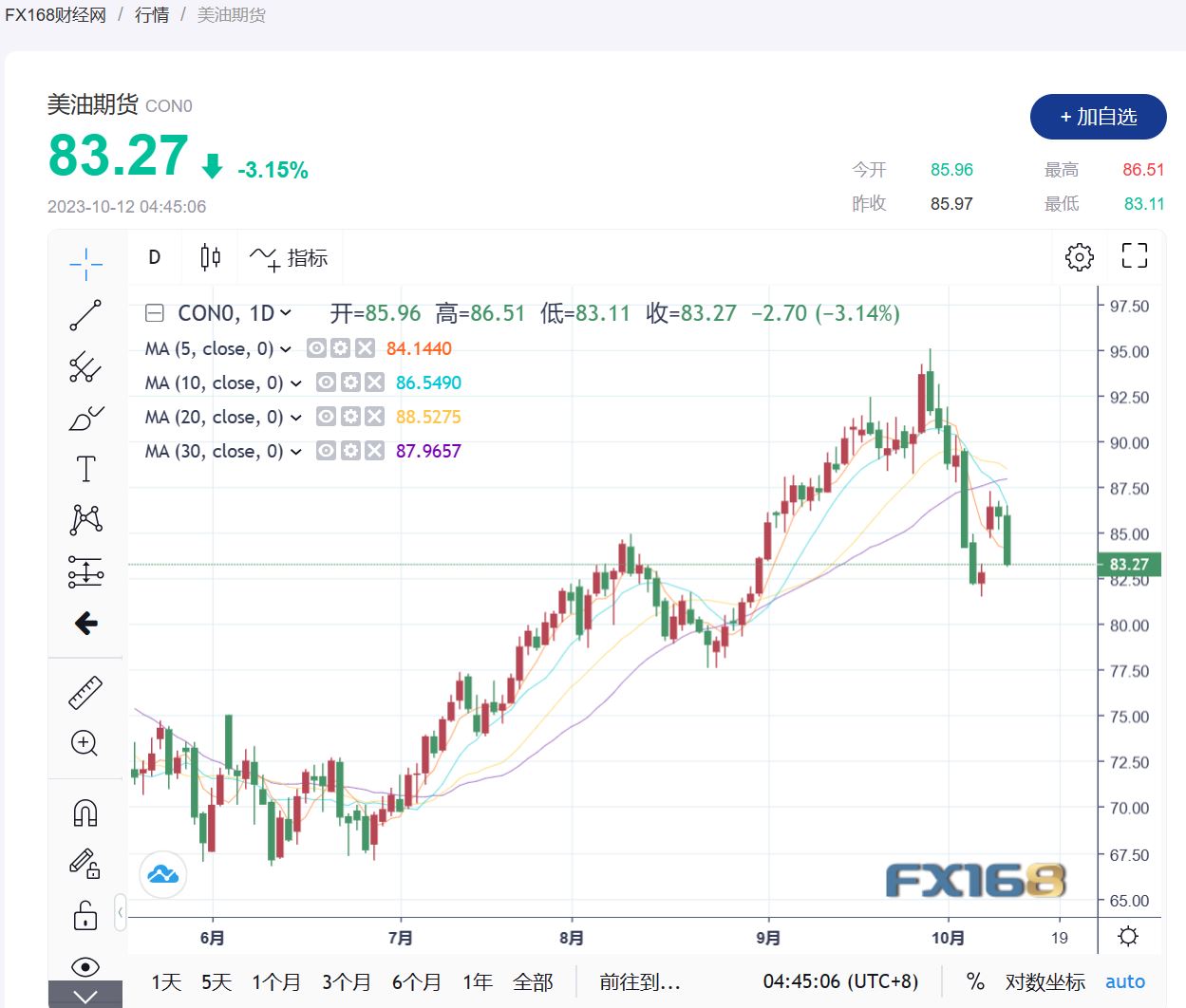Open MA 30 indicator settings
The height and width of the screenshot is (1008, 1186).
click(350, 451)
